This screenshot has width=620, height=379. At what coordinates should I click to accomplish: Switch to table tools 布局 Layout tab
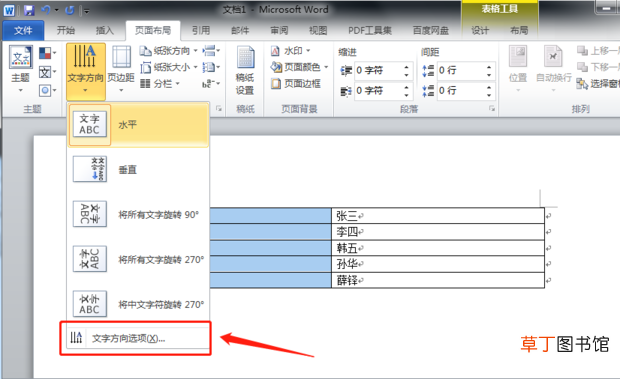point(519,30)
